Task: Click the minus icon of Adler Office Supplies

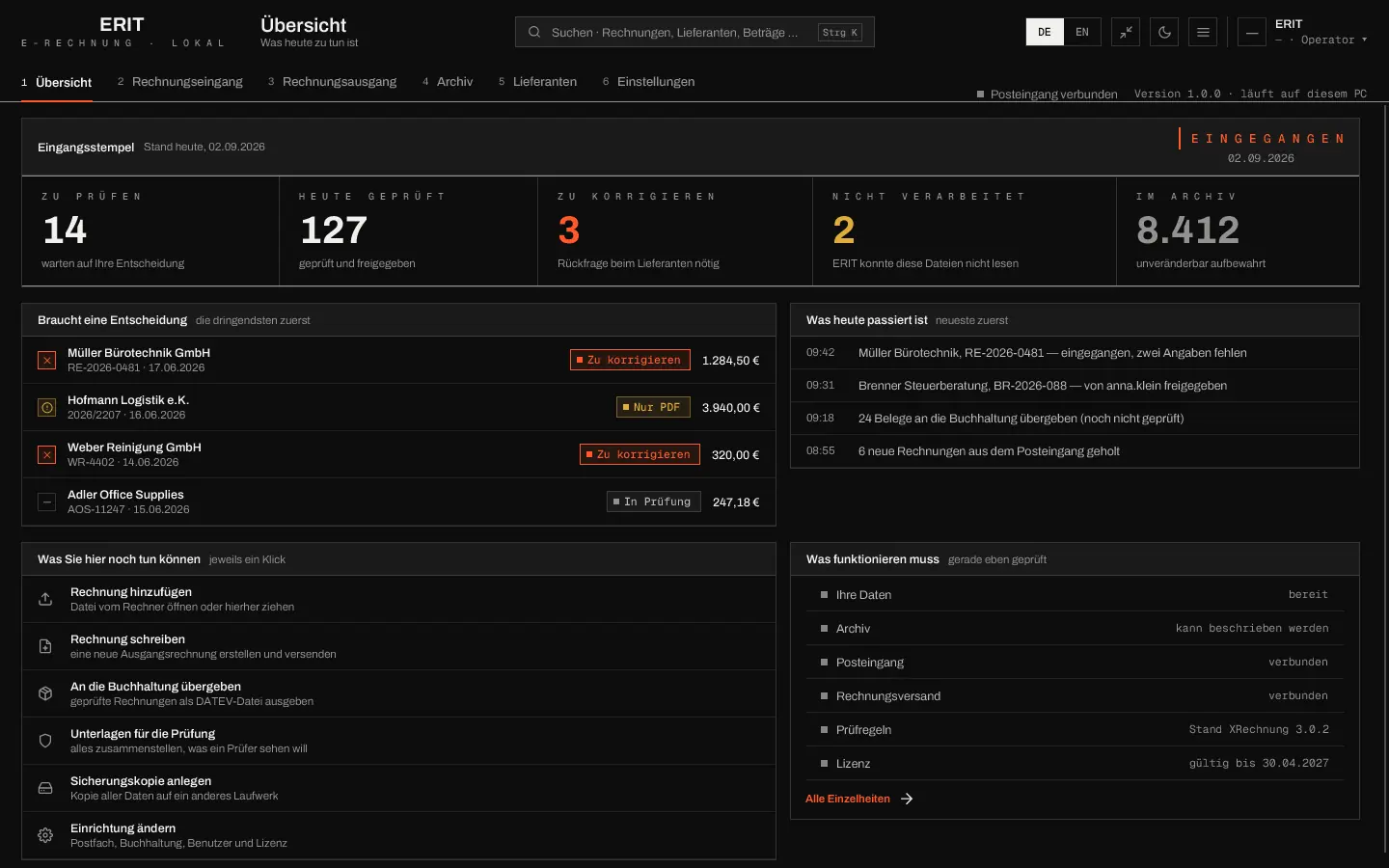Action: (x=46, y=502)
